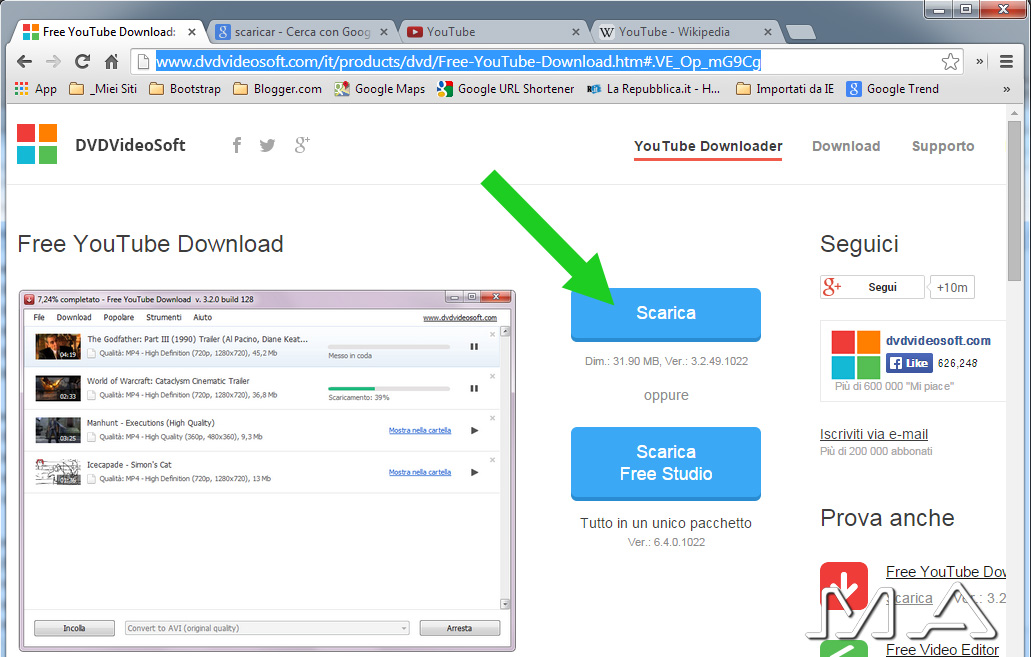Click the Google+ Segui button

click(x=872, y=287)
